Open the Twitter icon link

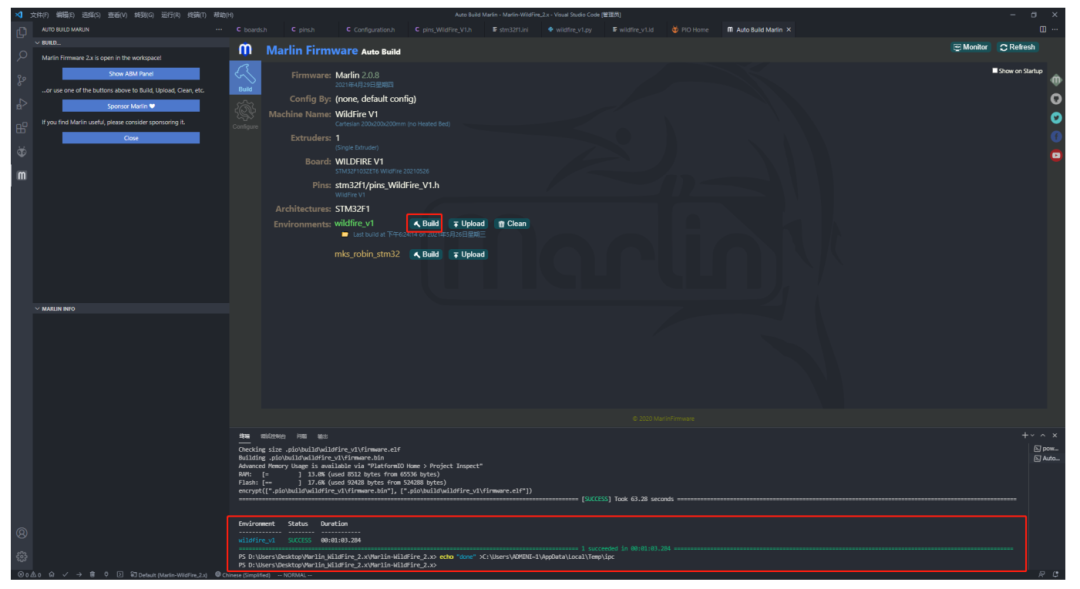(x=1056, y=118)
